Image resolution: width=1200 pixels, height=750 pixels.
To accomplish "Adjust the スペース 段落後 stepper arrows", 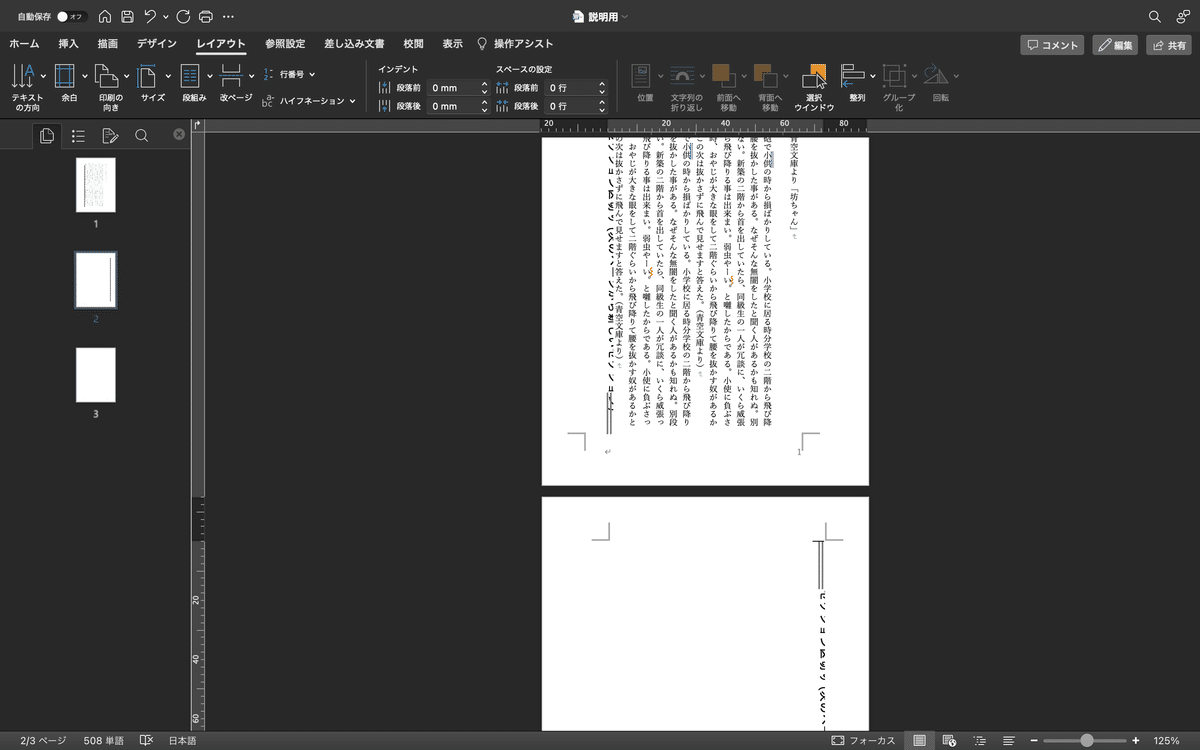I will (602, 106).
